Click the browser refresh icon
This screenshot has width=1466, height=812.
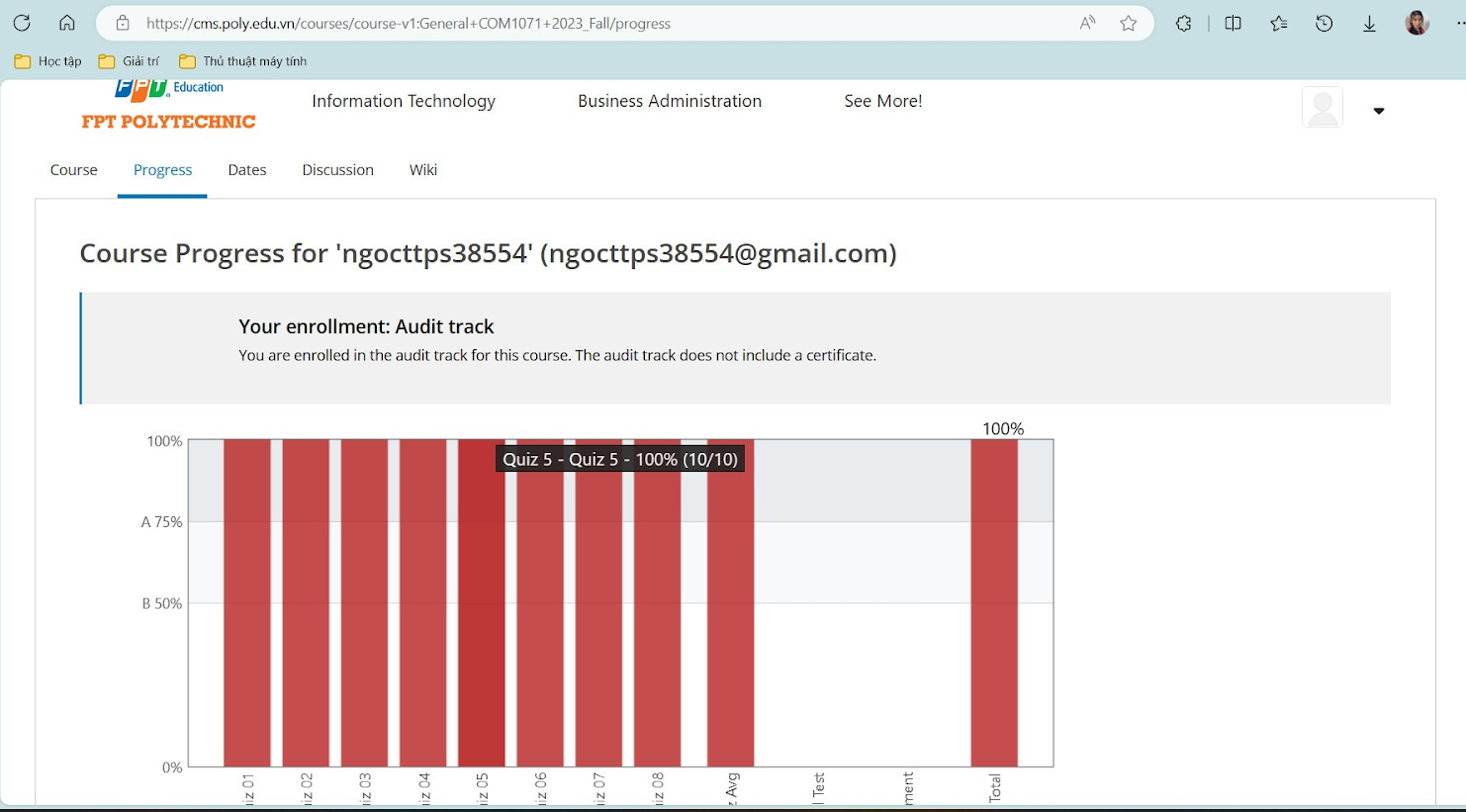(x=22, y=23)
